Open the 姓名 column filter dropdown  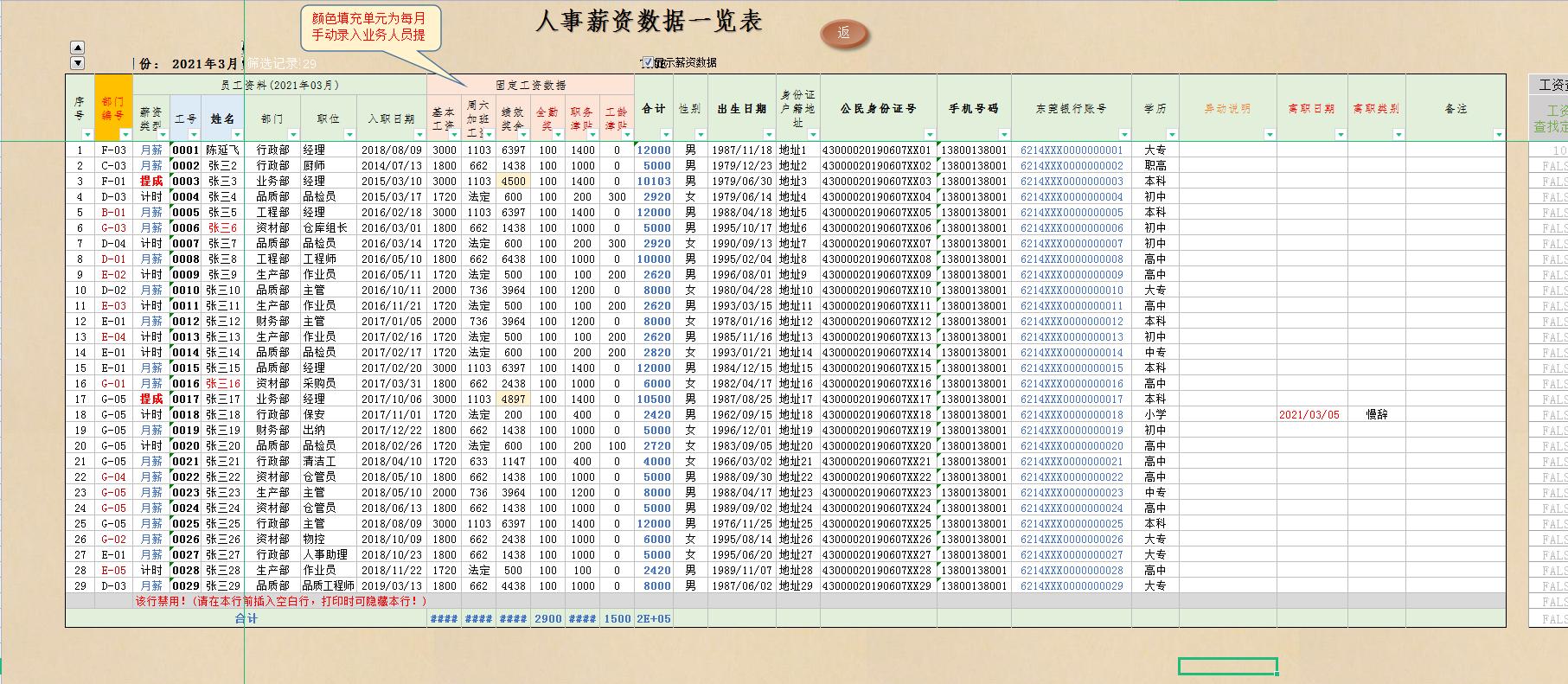pos(236,134)
